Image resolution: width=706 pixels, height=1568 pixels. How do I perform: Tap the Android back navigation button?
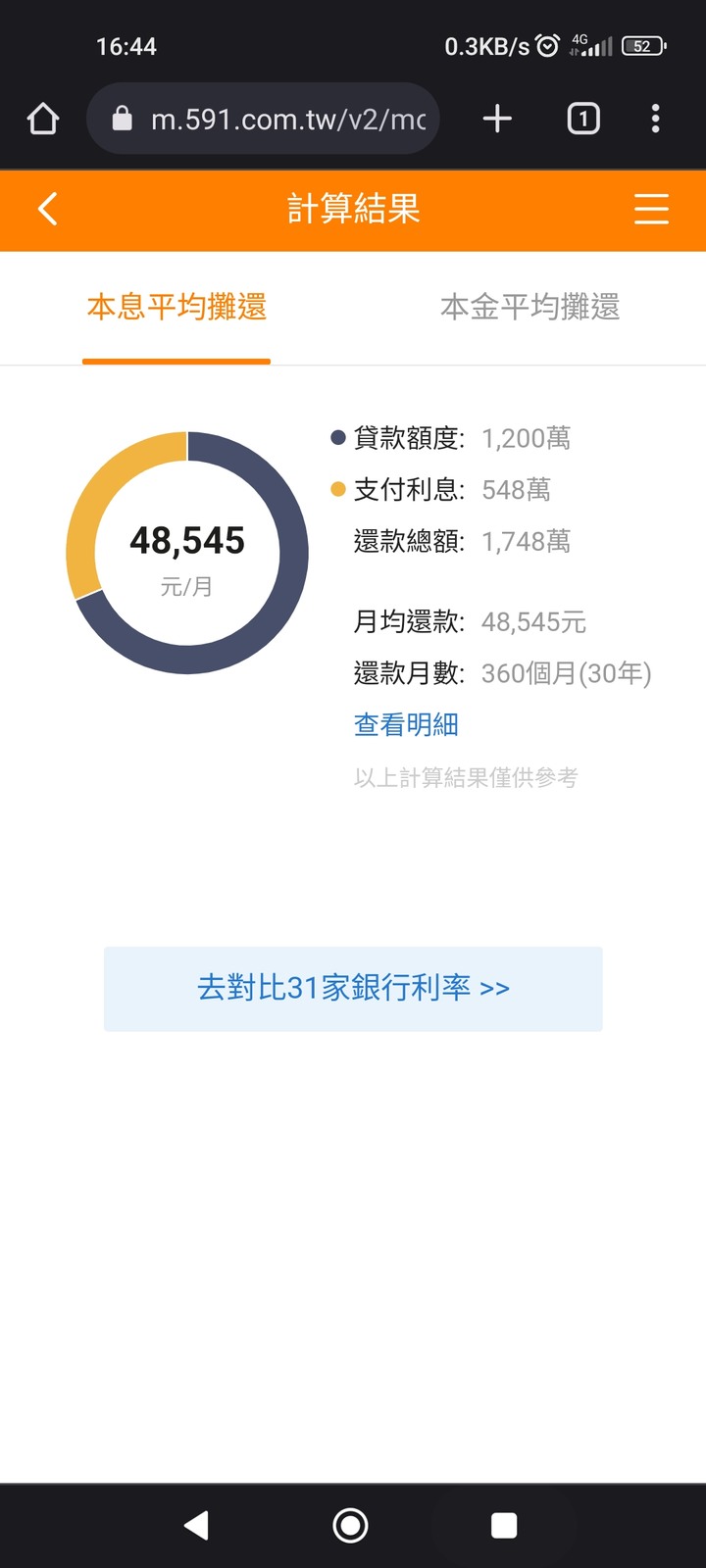[x=196, y=1525]
